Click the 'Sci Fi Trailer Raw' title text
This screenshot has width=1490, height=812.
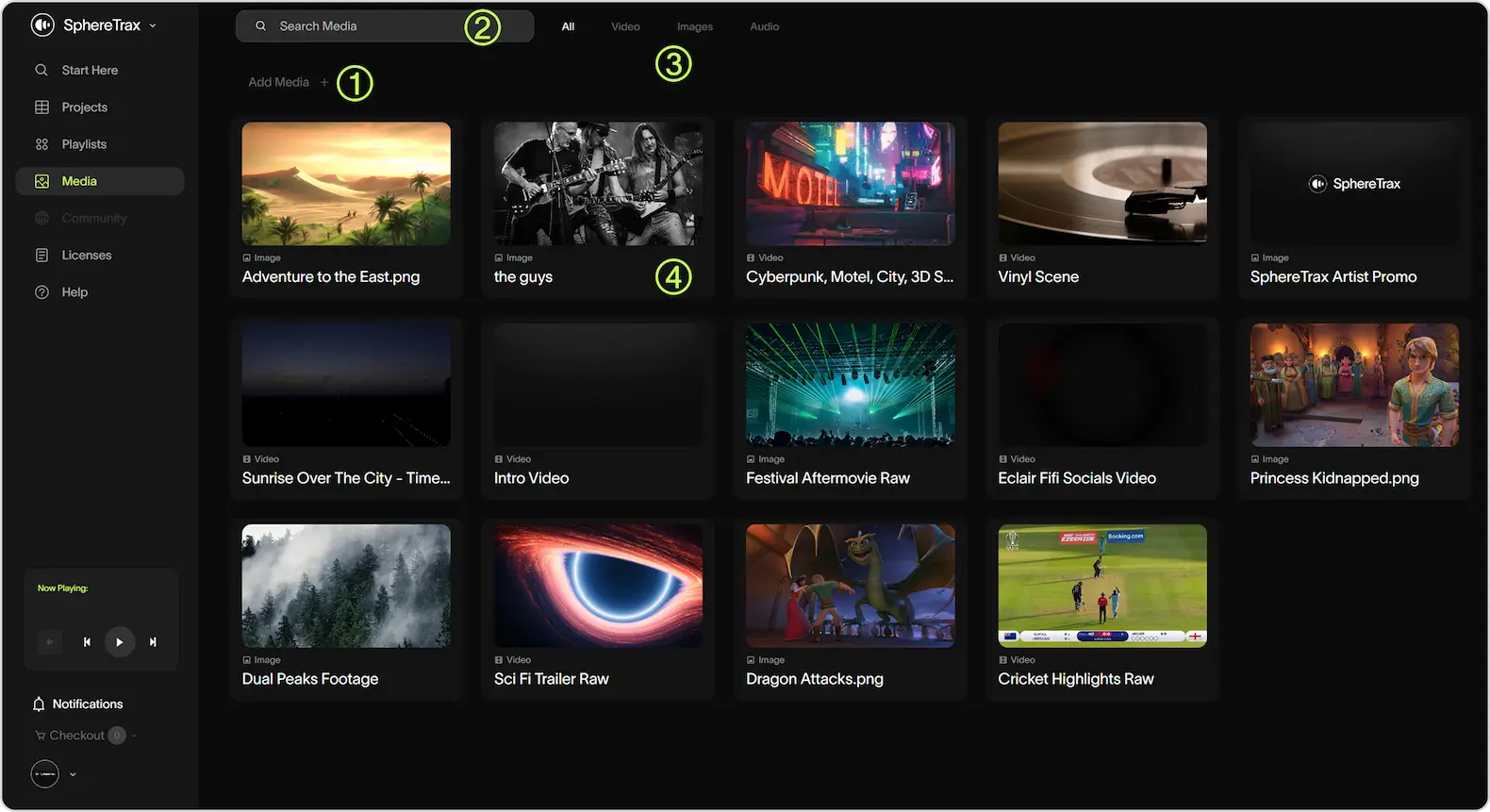point(552,679)
